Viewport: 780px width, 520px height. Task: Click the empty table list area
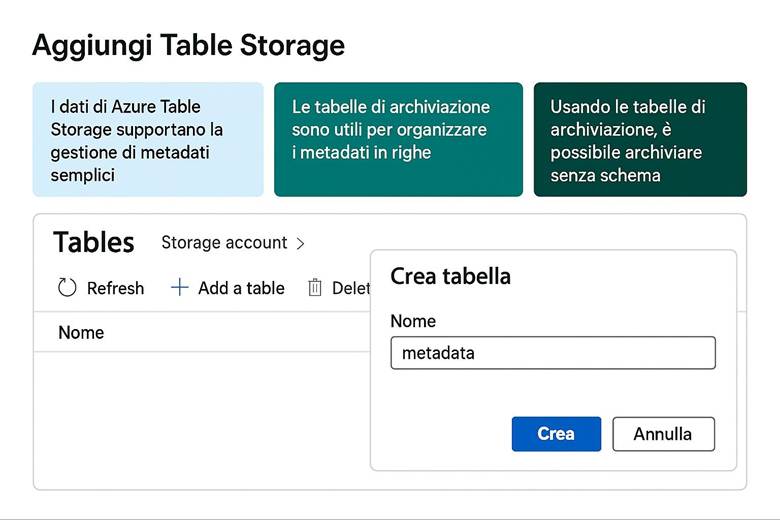pos(200,420)
